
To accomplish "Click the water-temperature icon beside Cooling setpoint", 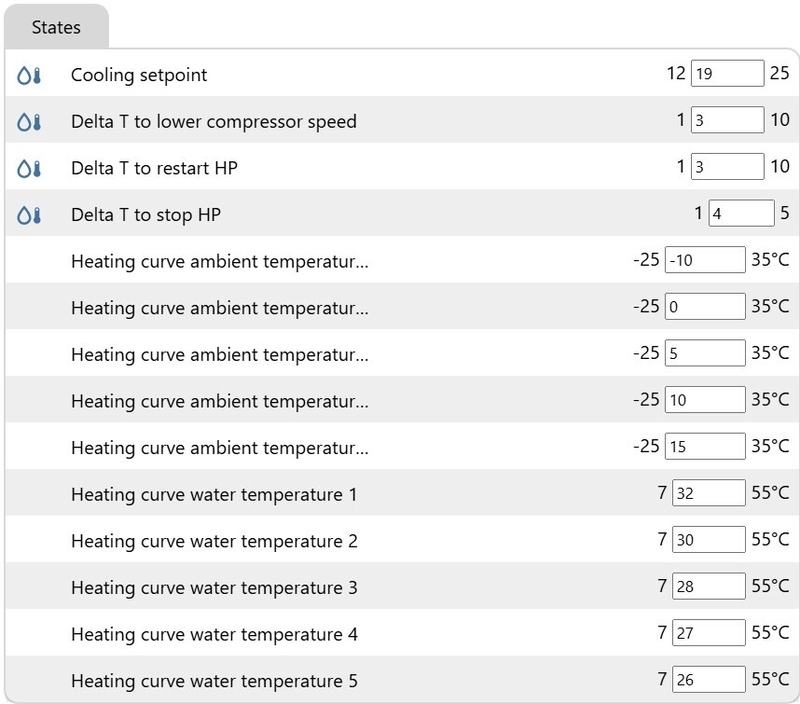I will [29, 75].
